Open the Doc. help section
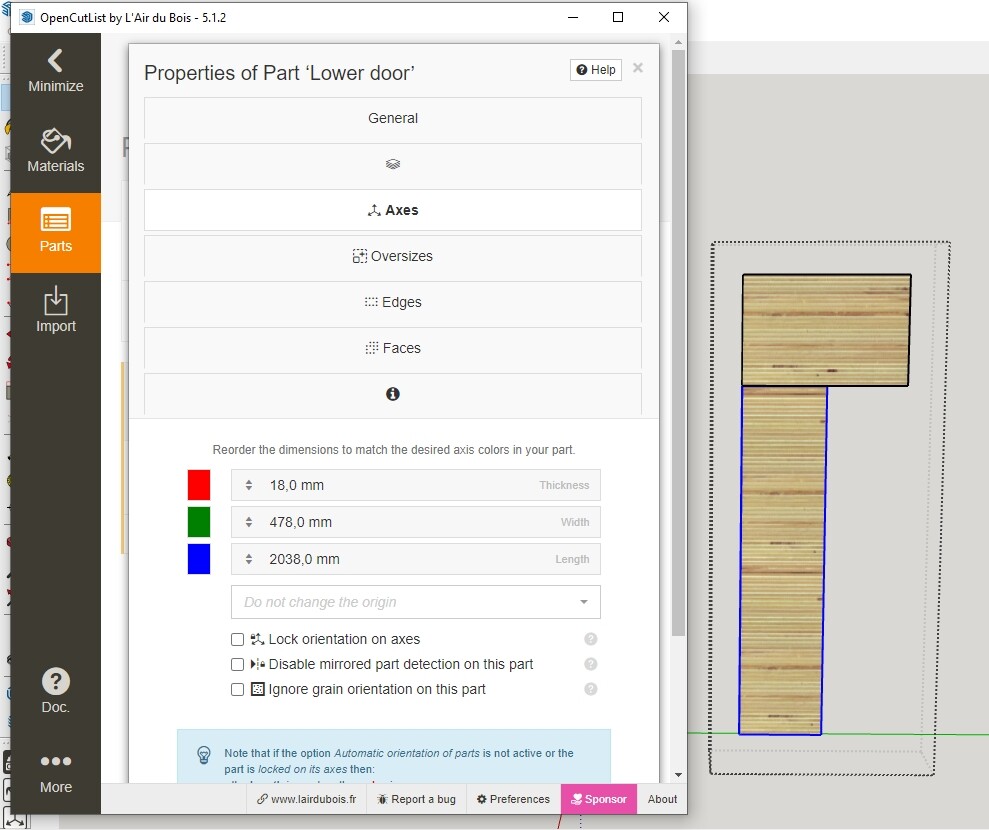This screenshot has width=989, height=830. pos(55,690)
